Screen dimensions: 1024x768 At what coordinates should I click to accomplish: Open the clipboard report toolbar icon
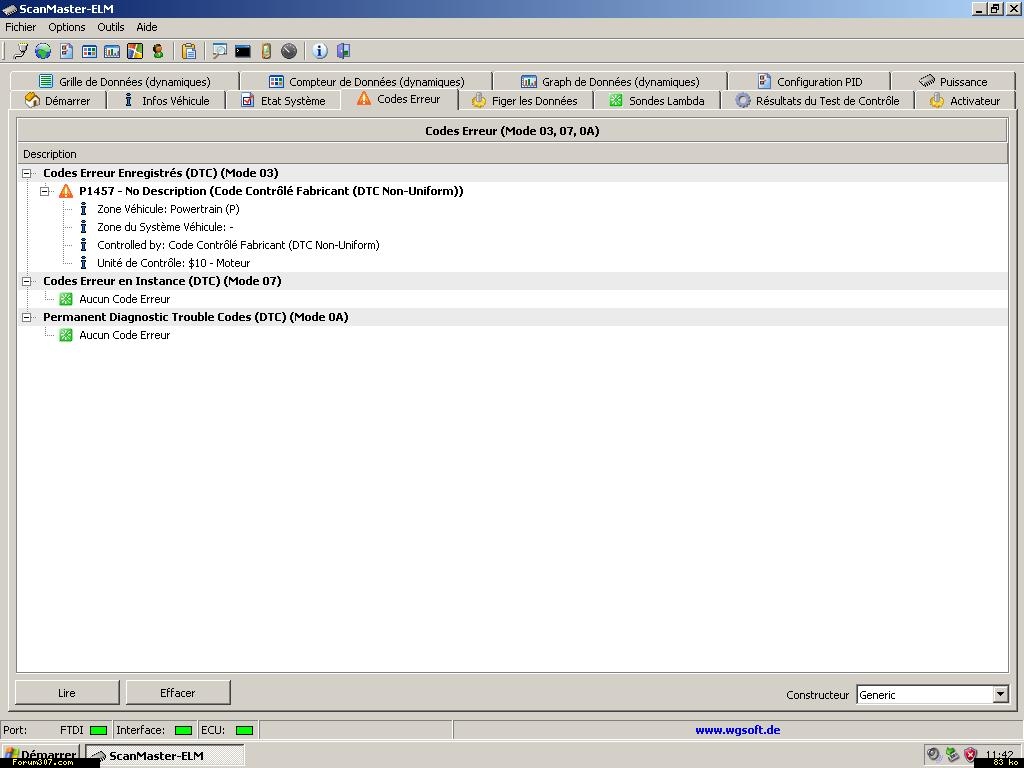pos(188,51)
